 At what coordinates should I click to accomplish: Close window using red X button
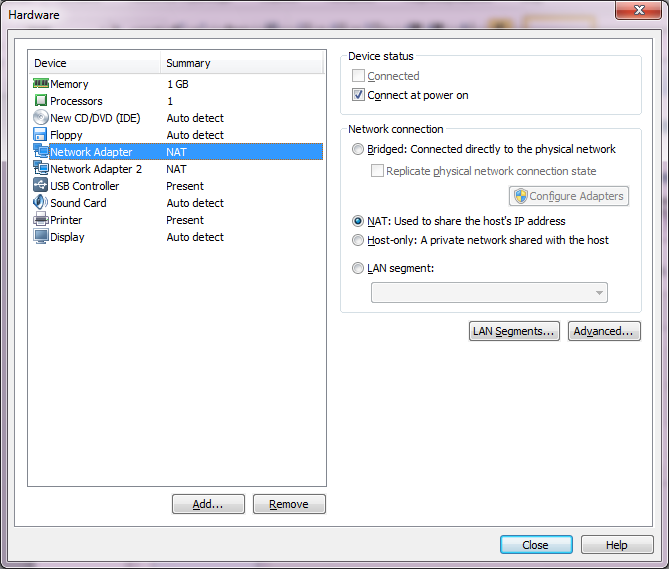[638, 10]
